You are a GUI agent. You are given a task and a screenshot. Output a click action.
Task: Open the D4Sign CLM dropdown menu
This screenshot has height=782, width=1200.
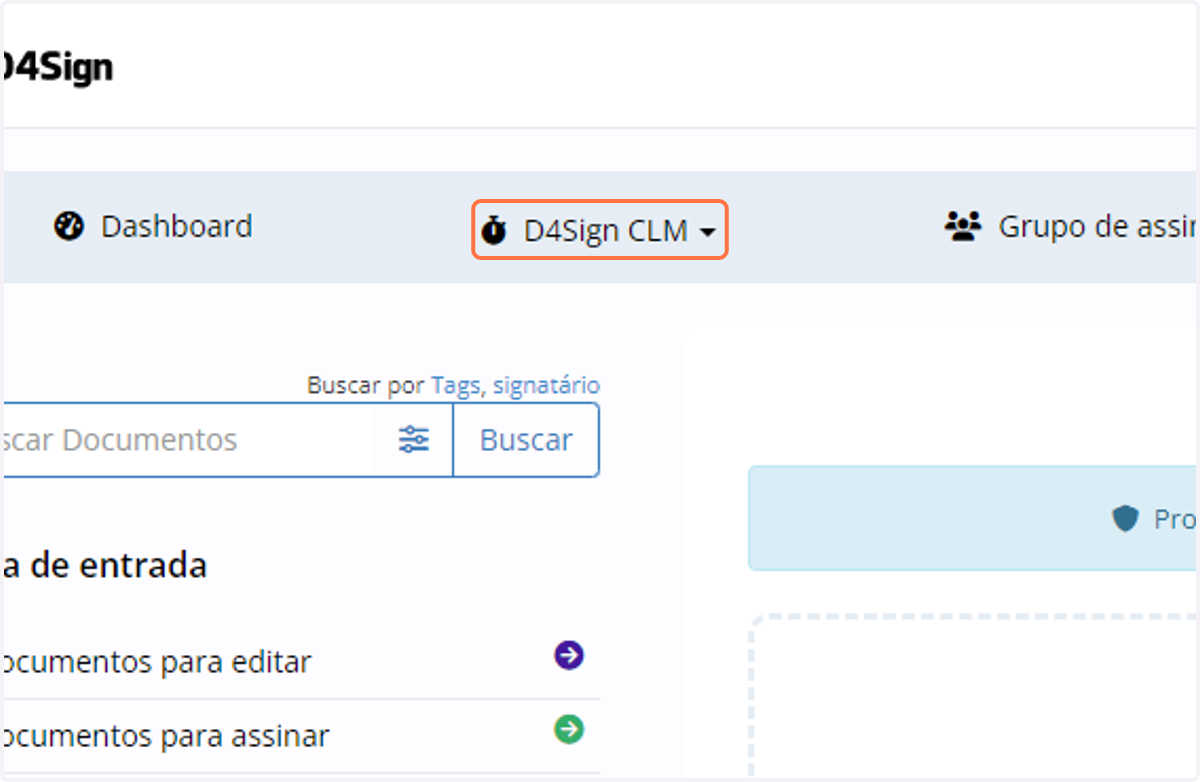[x=600, y=231]
